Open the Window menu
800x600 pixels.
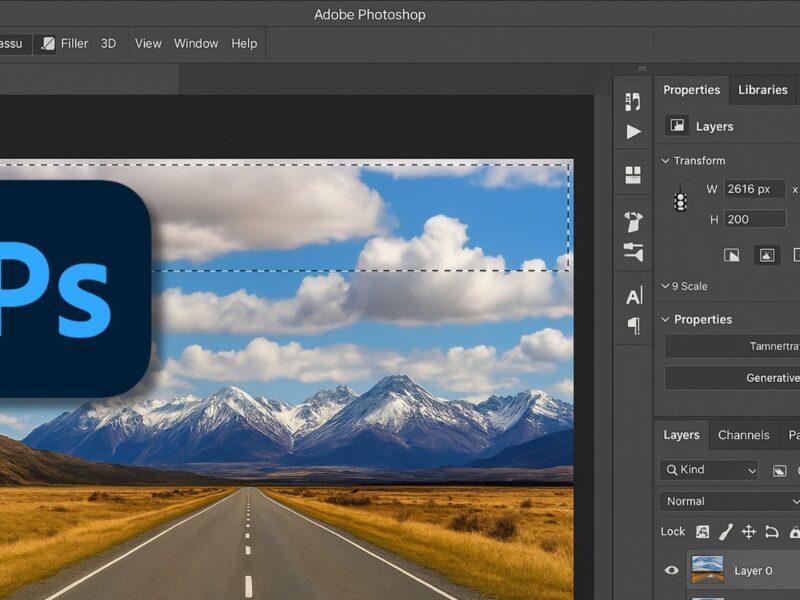tap(196, 43)
